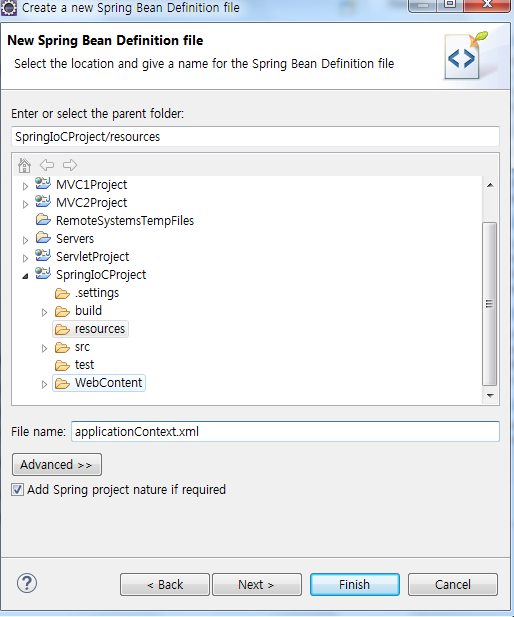514x617 pixels.
Task: Open the help question mark icon
Action: [27, 583]
